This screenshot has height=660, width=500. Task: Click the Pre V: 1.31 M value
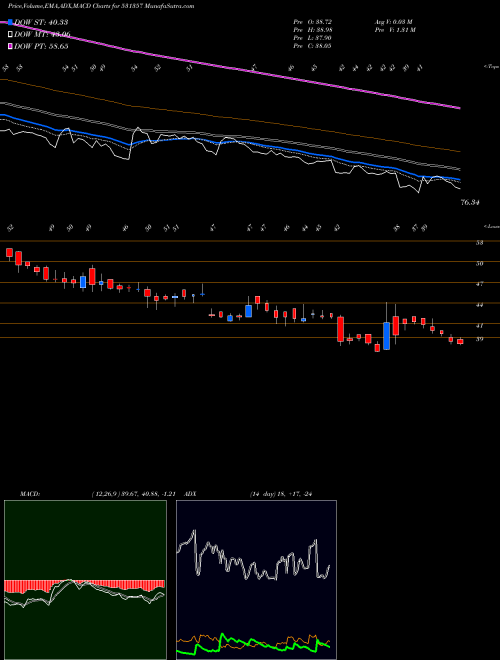coord(395,30)
